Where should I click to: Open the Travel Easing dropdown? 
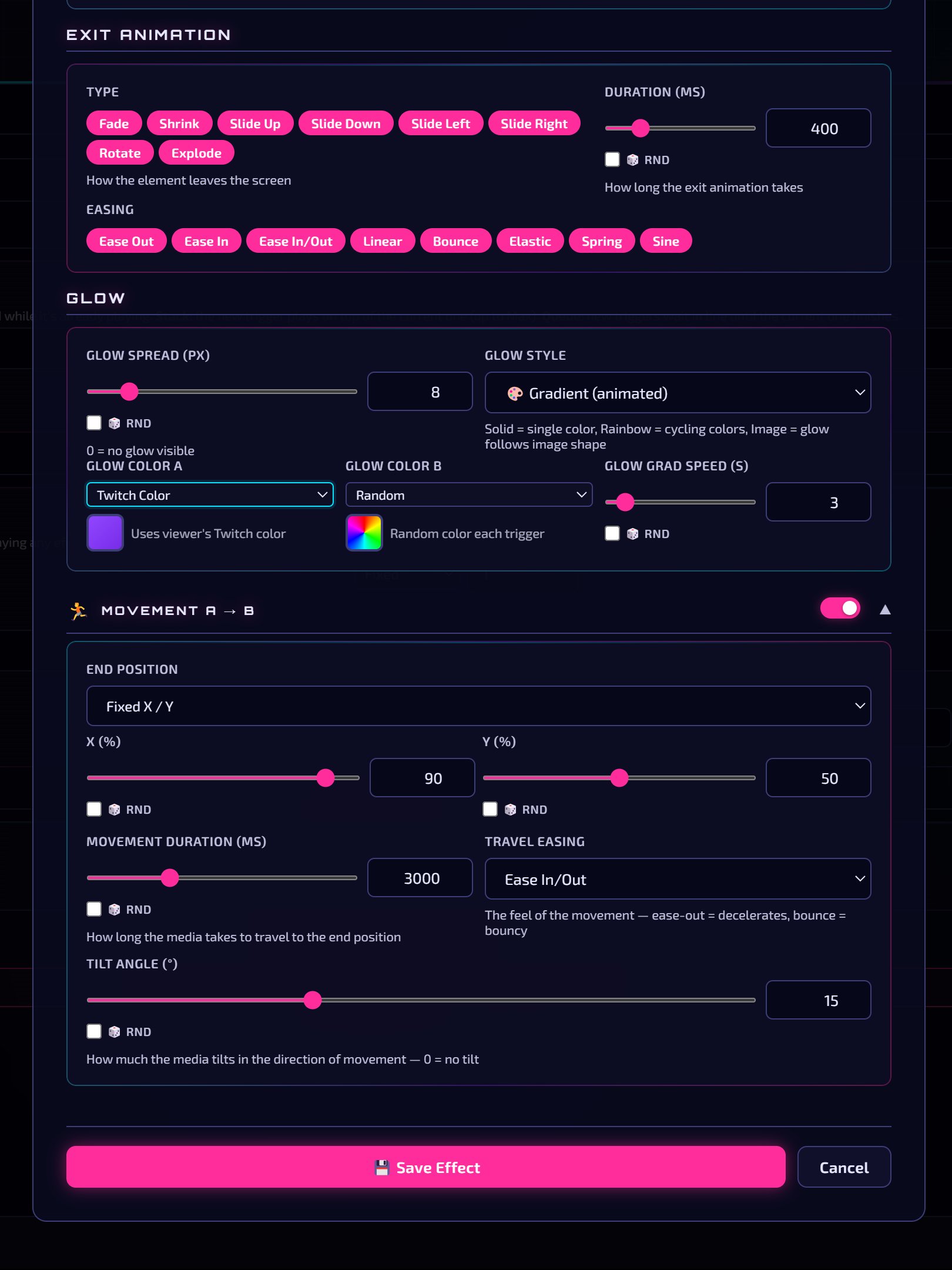[678, 879]
